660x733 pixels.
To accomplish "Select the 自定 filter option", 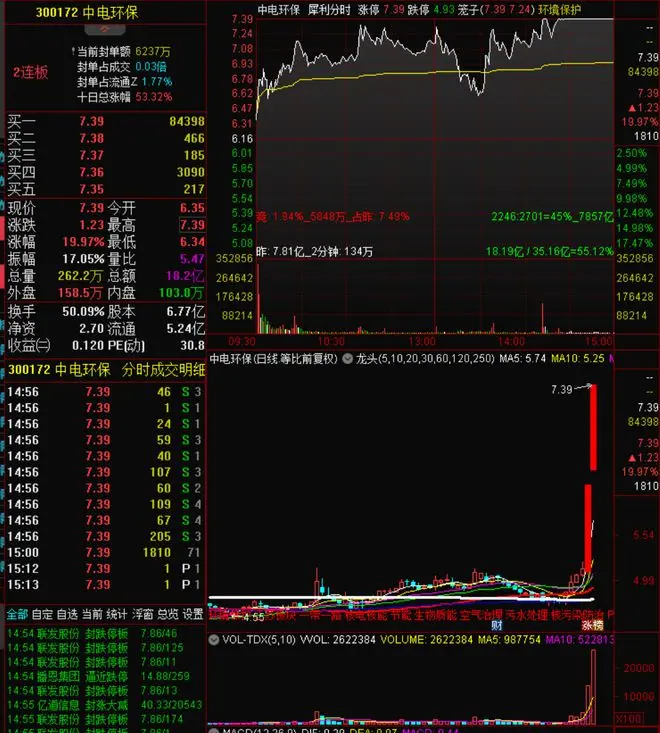I will [x=42, y=613].
